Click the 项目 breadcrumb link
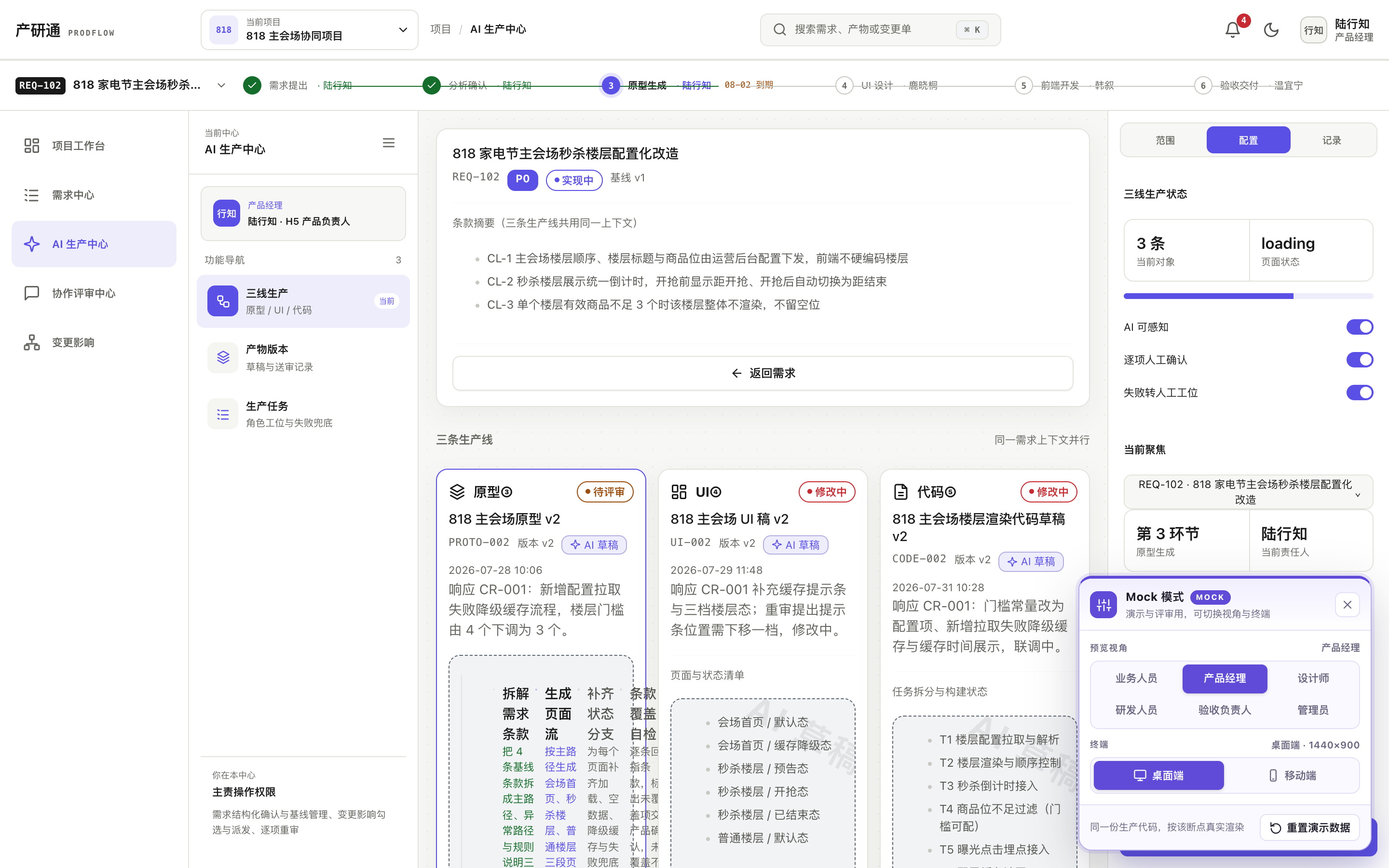1389x868 pixels. pyautogui.click(x=440, y=29)
